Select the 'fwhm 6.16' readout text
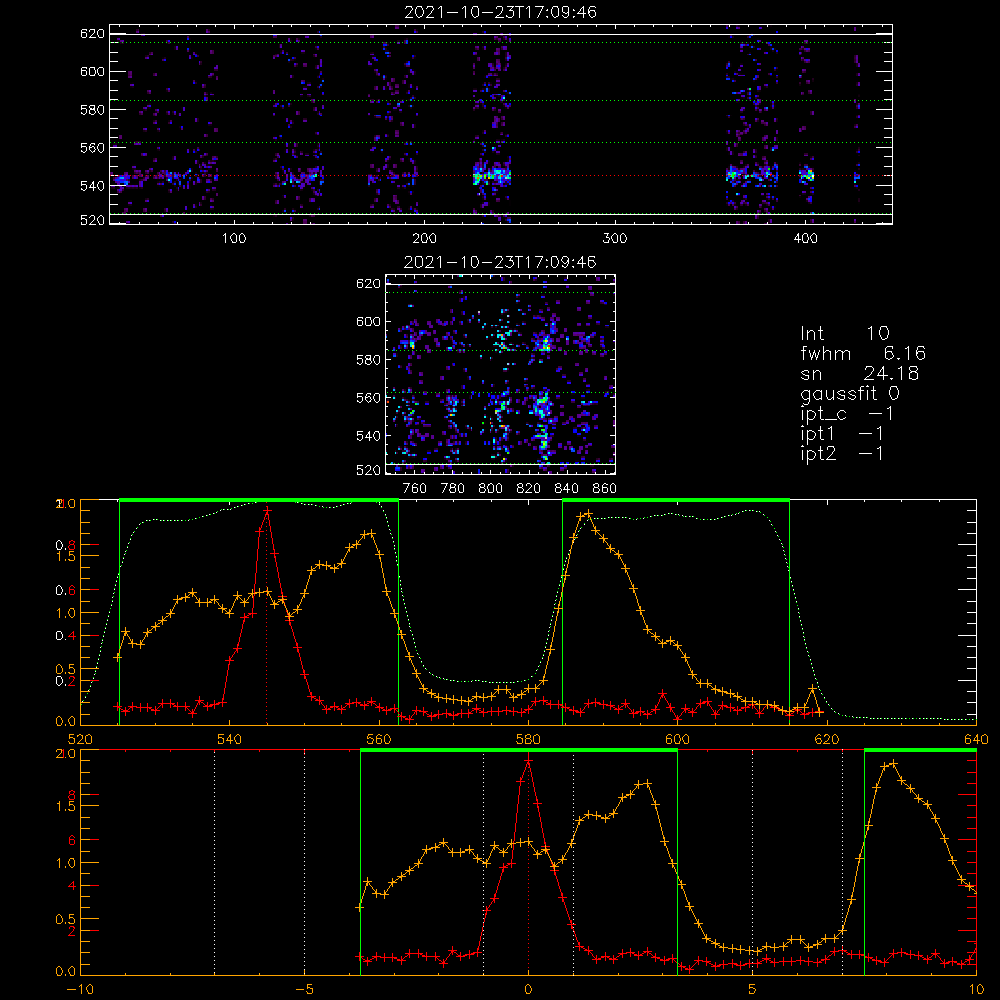Image resolution: width=1000 pixels, height=1000 pixels. (863, 353)
